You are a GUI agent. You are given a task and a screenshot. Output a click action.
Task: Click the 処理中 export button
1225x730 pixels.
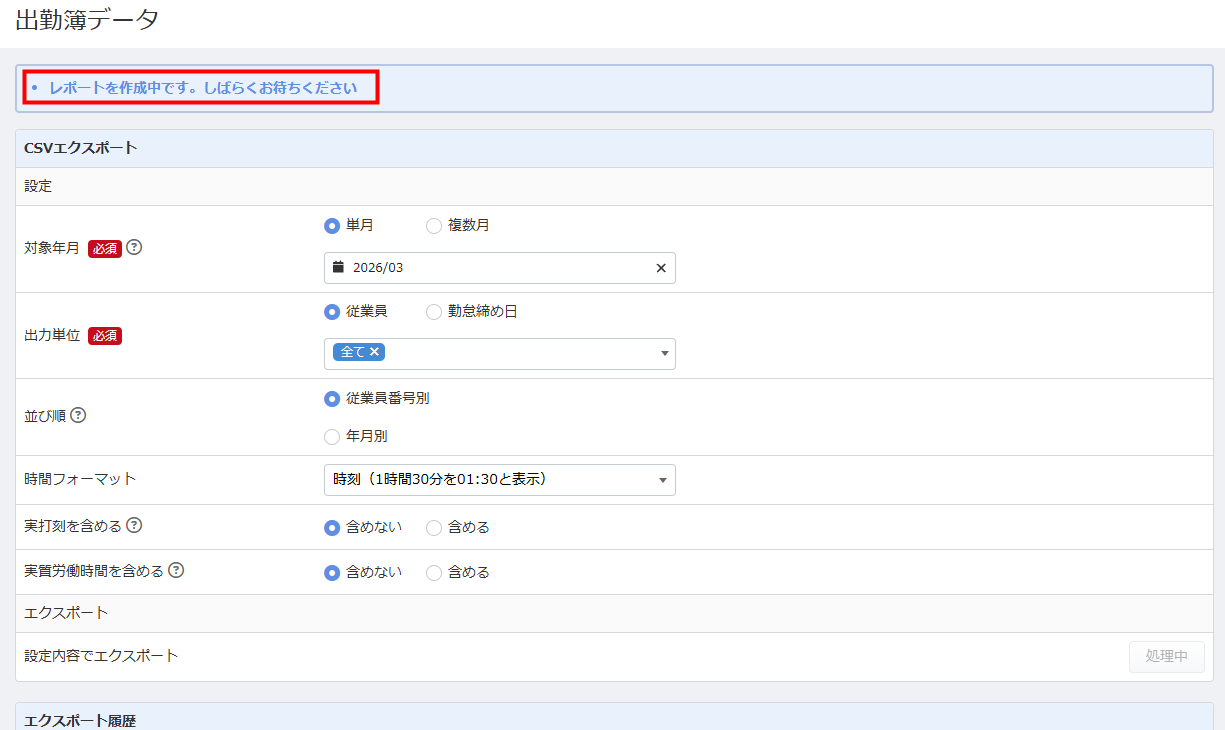pyautogui.click(x=1167, y=657)
